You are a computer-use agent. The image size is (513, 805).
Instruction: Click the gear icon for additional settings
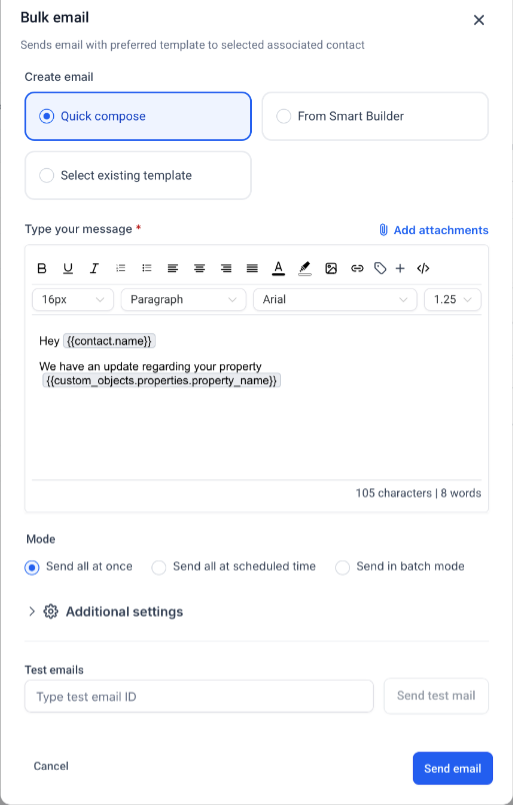coord(50,611)
